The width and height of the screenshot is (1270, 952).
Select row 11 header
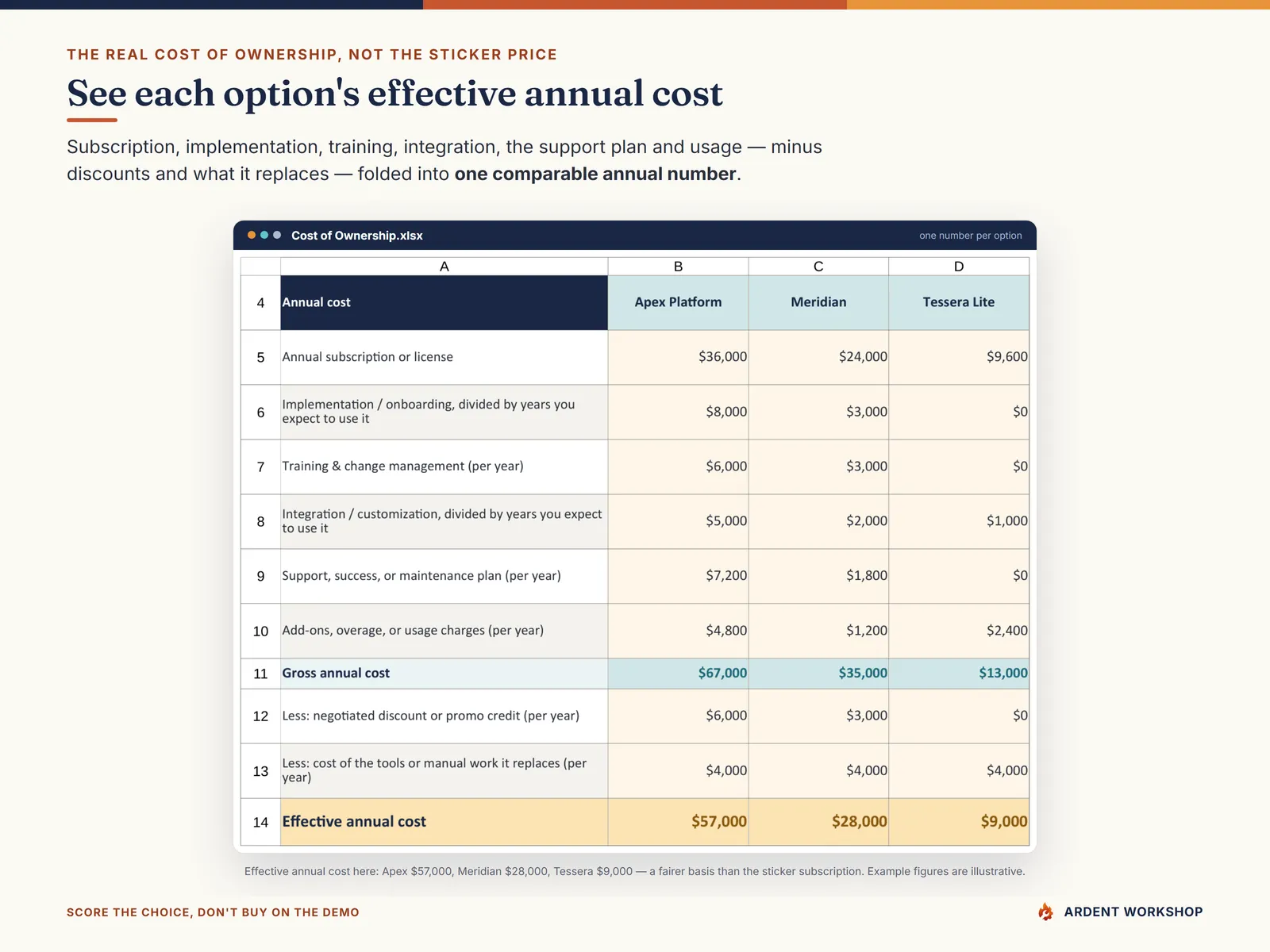260,674
